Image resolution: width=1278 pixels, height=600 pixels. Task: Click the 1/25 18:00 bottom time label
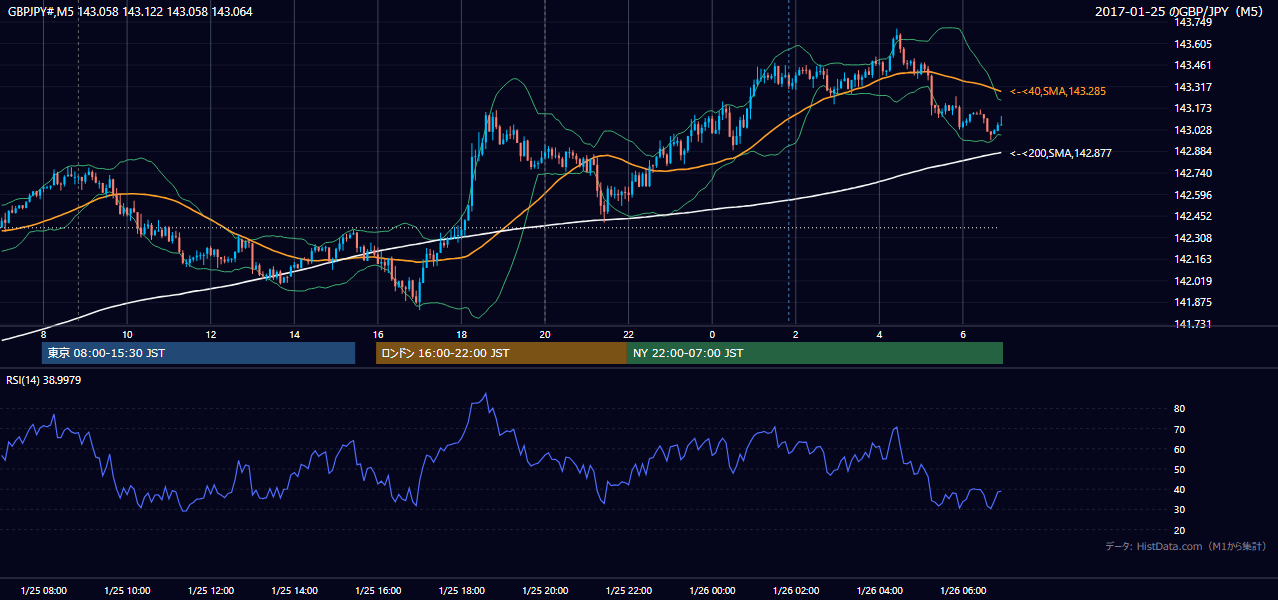click(461, 591)
